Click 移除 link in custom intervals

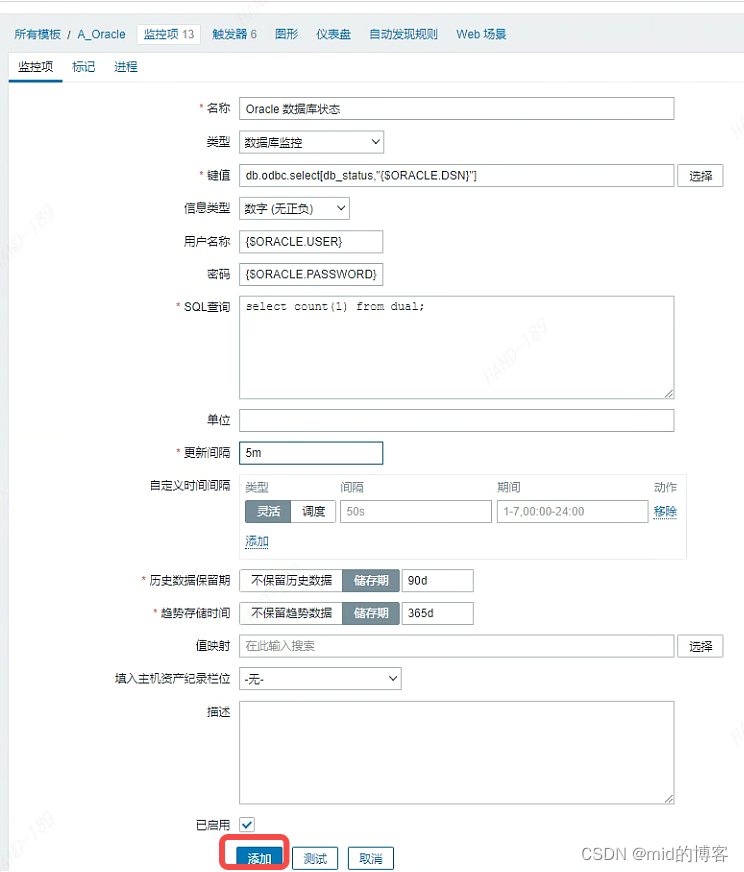[665, 512]
